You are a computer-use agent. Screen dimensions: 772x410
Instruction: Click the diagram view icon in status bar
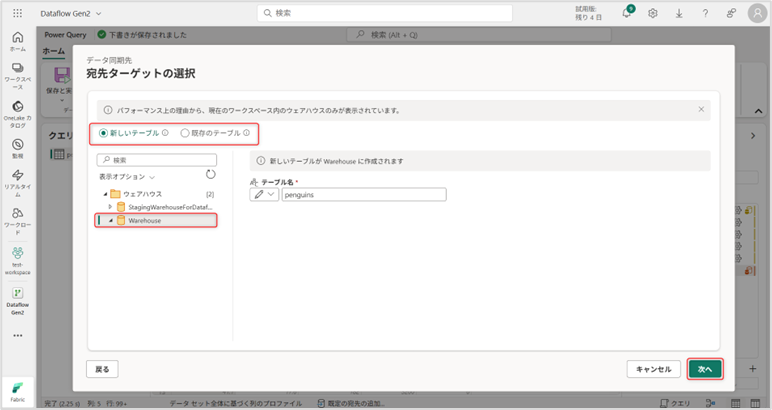(x=710, y=403)
